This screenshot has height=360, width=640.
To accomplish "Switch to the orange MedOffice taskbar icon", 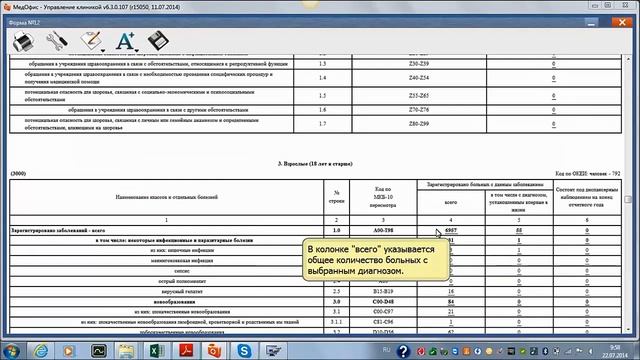I will [214, 351].
